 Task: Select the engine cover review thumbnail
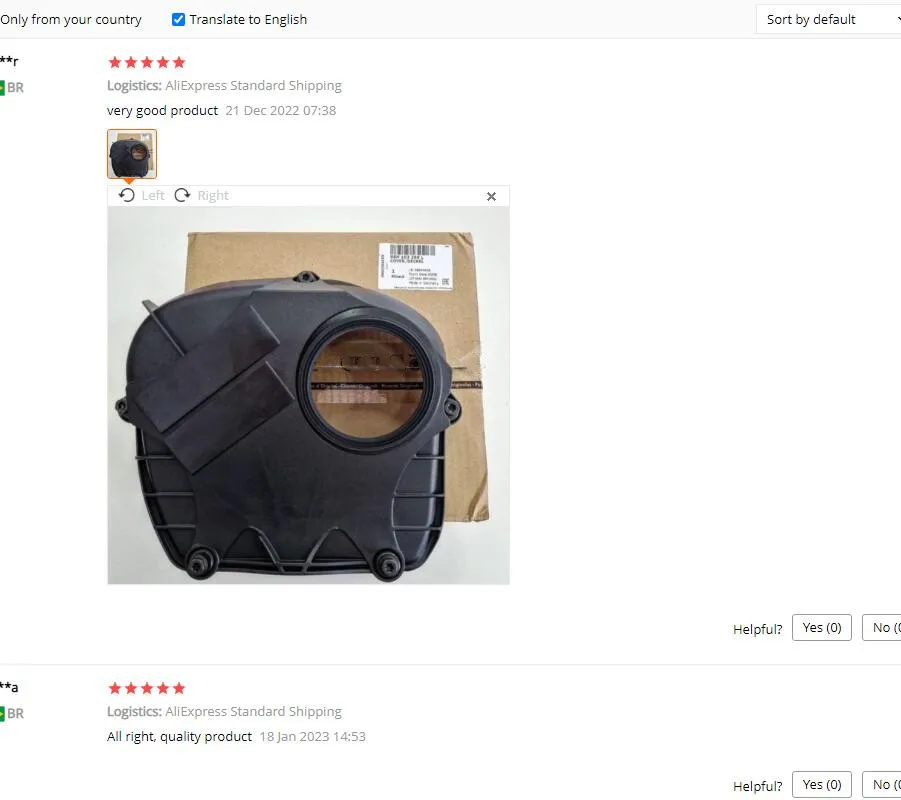[x=132, y=154]
